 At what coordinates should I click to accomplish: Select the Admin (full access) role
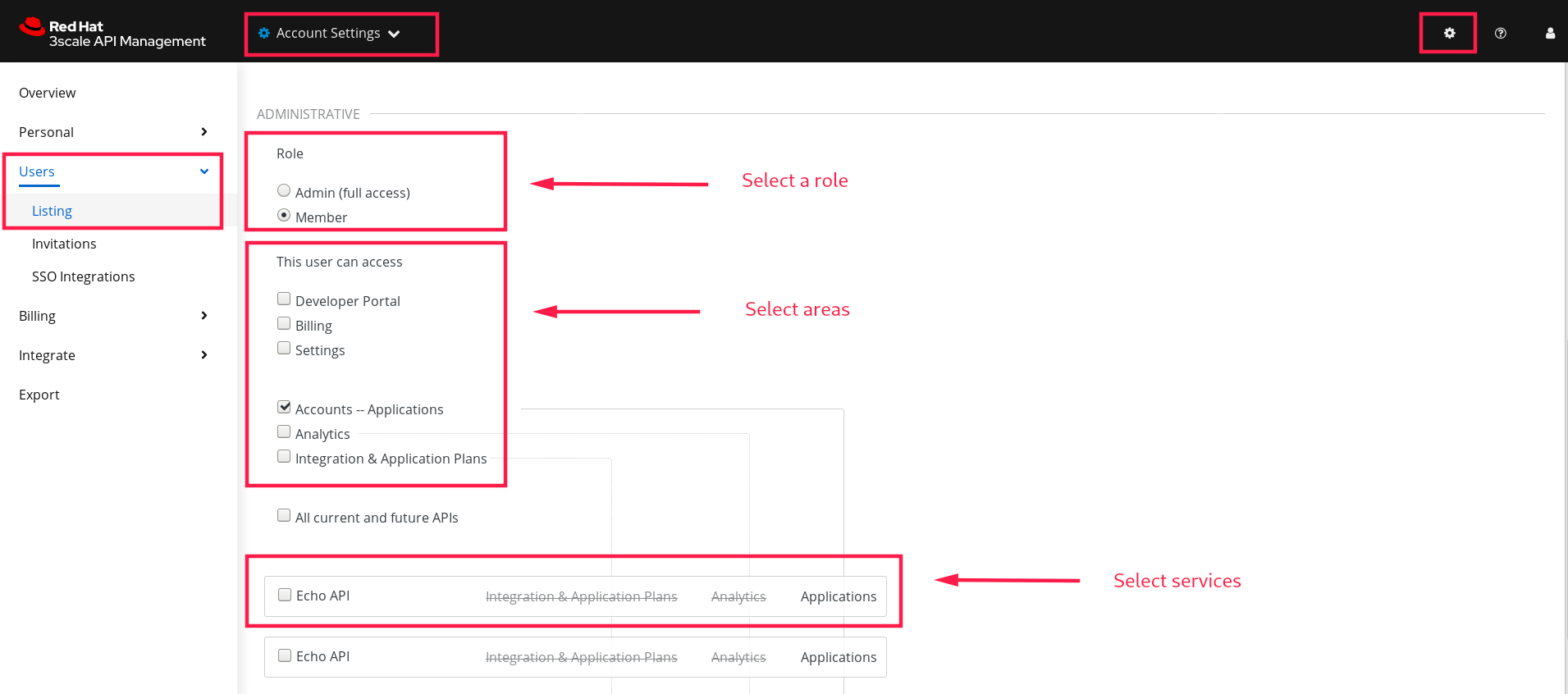click(284, 191)
